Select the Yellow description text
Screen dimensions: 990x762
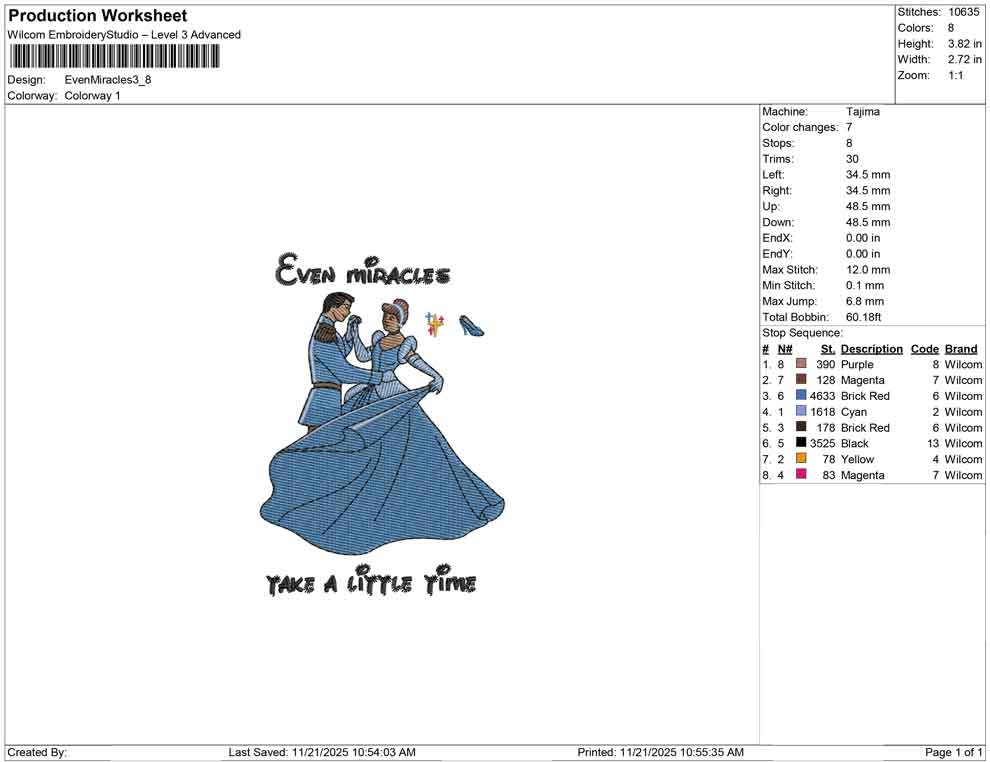pos(857,459)
